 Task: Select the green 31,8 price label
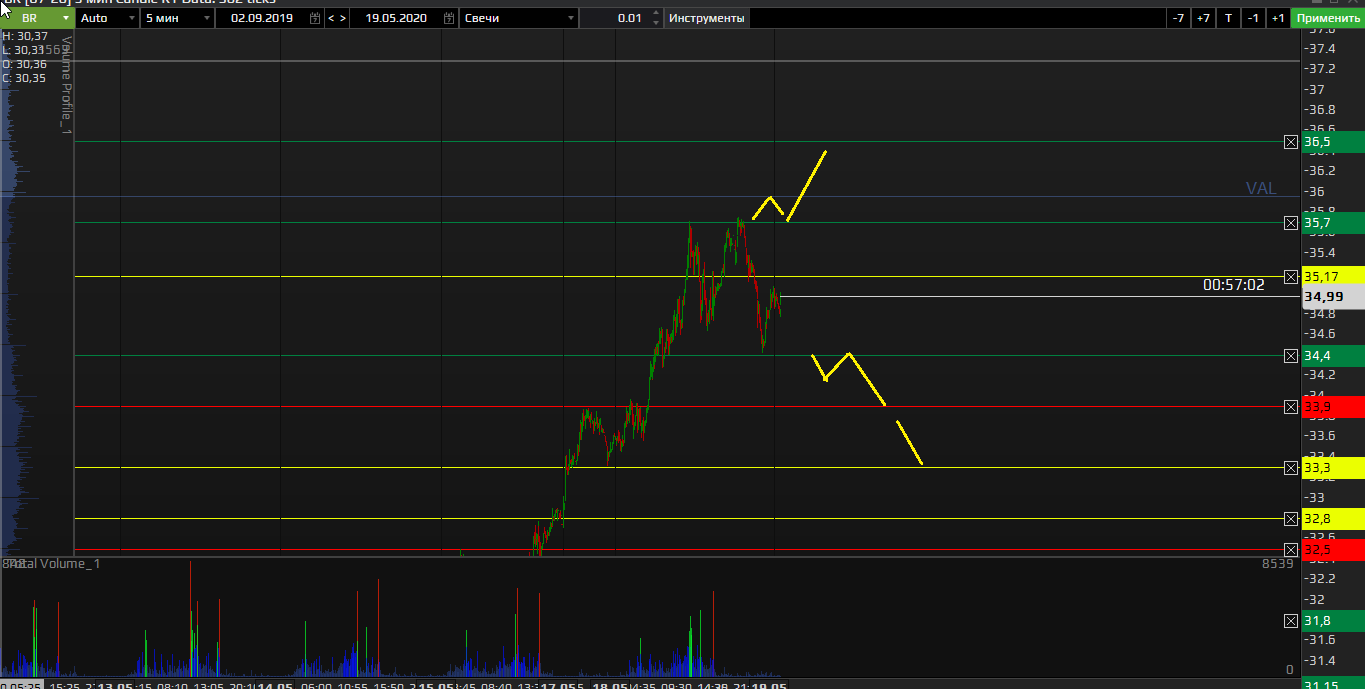[1333, 620]
